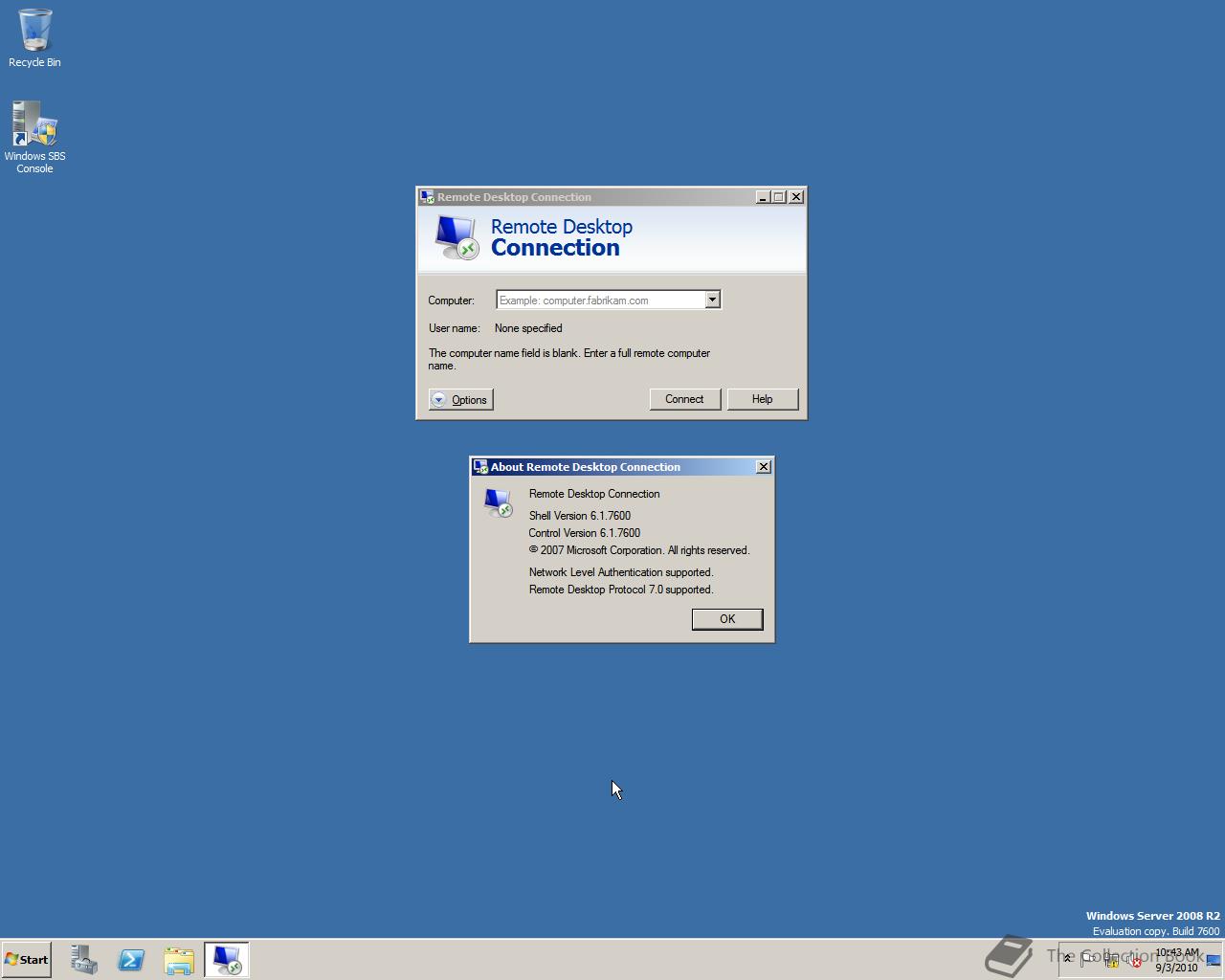The image size is (1225, 980).
Task: Click the Remote Desktop Connection title bar icon
Action: 427,197
